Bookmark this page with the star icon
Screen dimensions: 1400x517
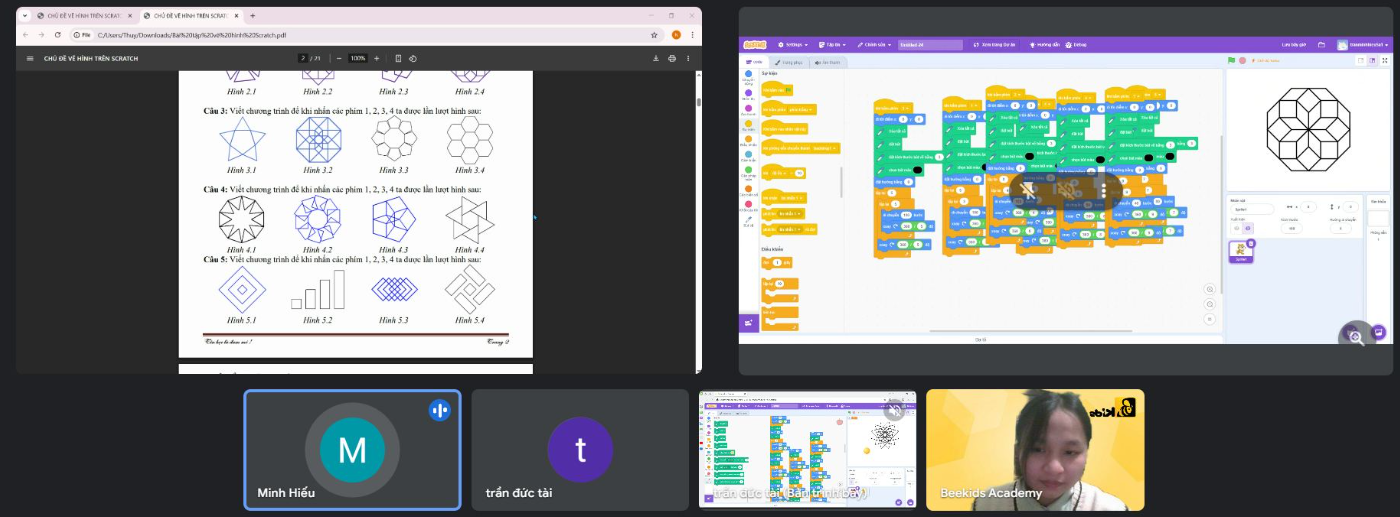[x=654, y=35]
